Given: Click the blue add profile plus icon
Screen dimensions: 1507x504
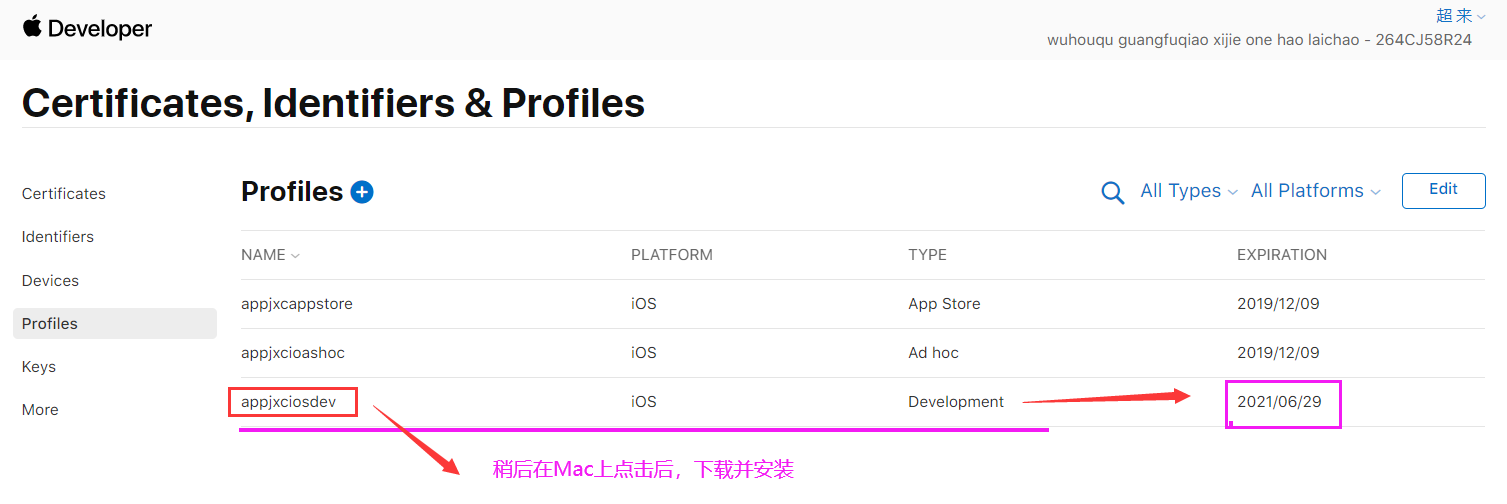Looking at the screenshot, I should click(x=362, y=192).
